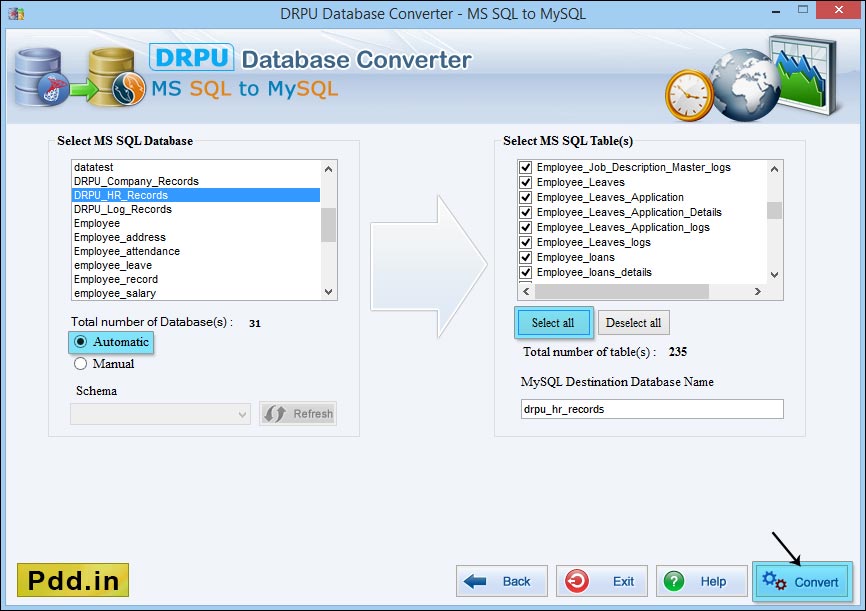Click database list scroll up arrow
The height and width of the screenshot is (611, 866).
(x=329, y=168)
